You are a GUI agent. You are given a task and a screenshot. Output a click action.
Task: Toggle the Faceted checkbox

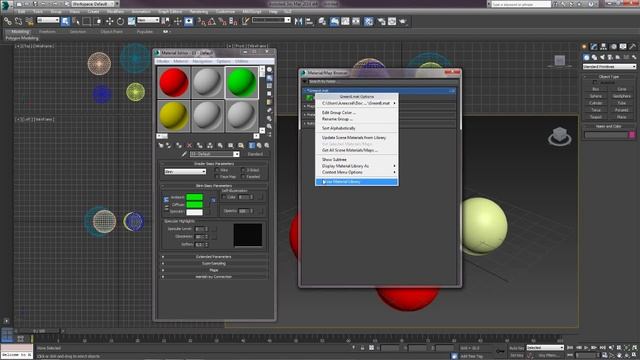(243, 177)
